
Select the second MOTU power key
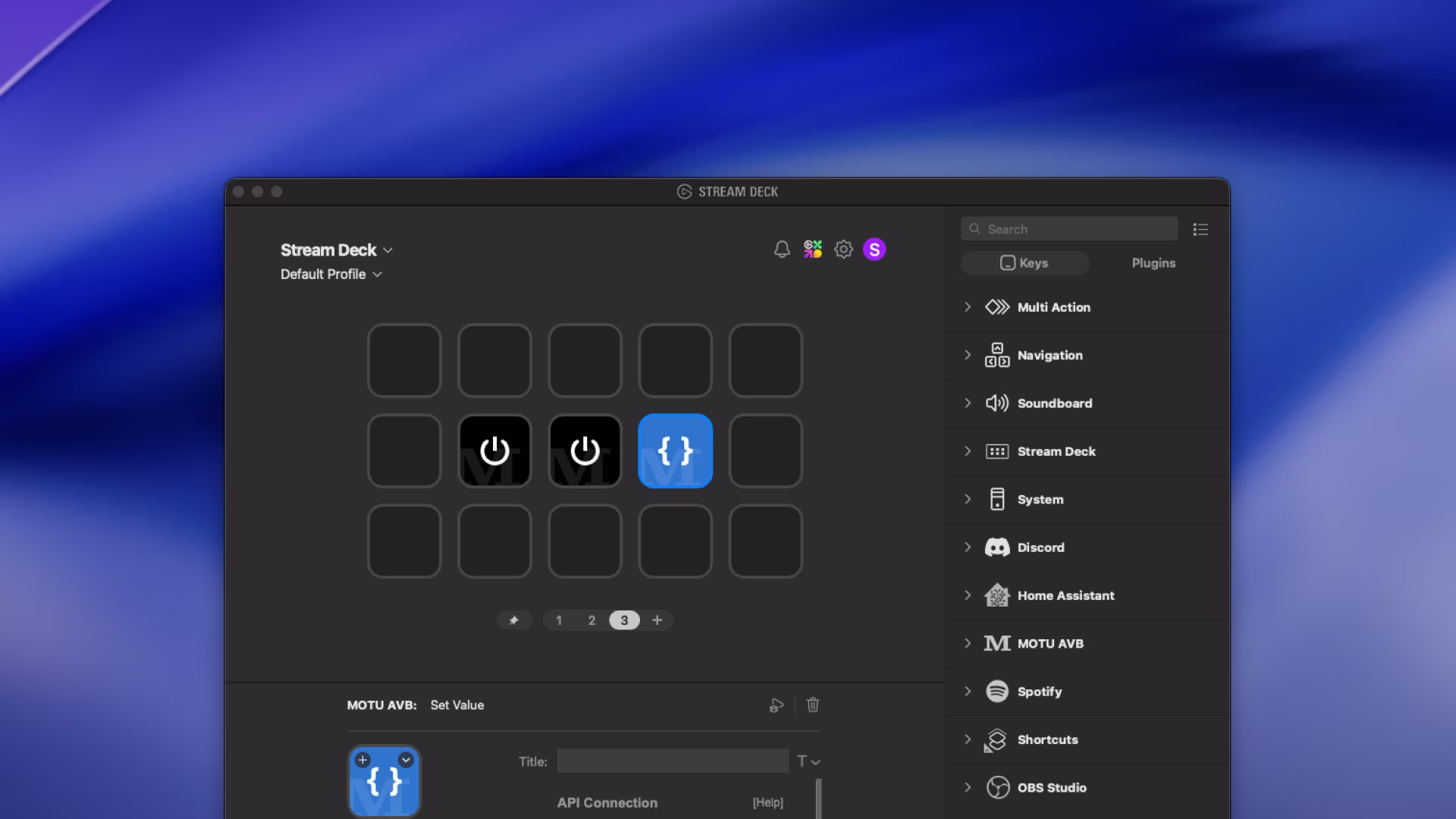click(585, 450)
